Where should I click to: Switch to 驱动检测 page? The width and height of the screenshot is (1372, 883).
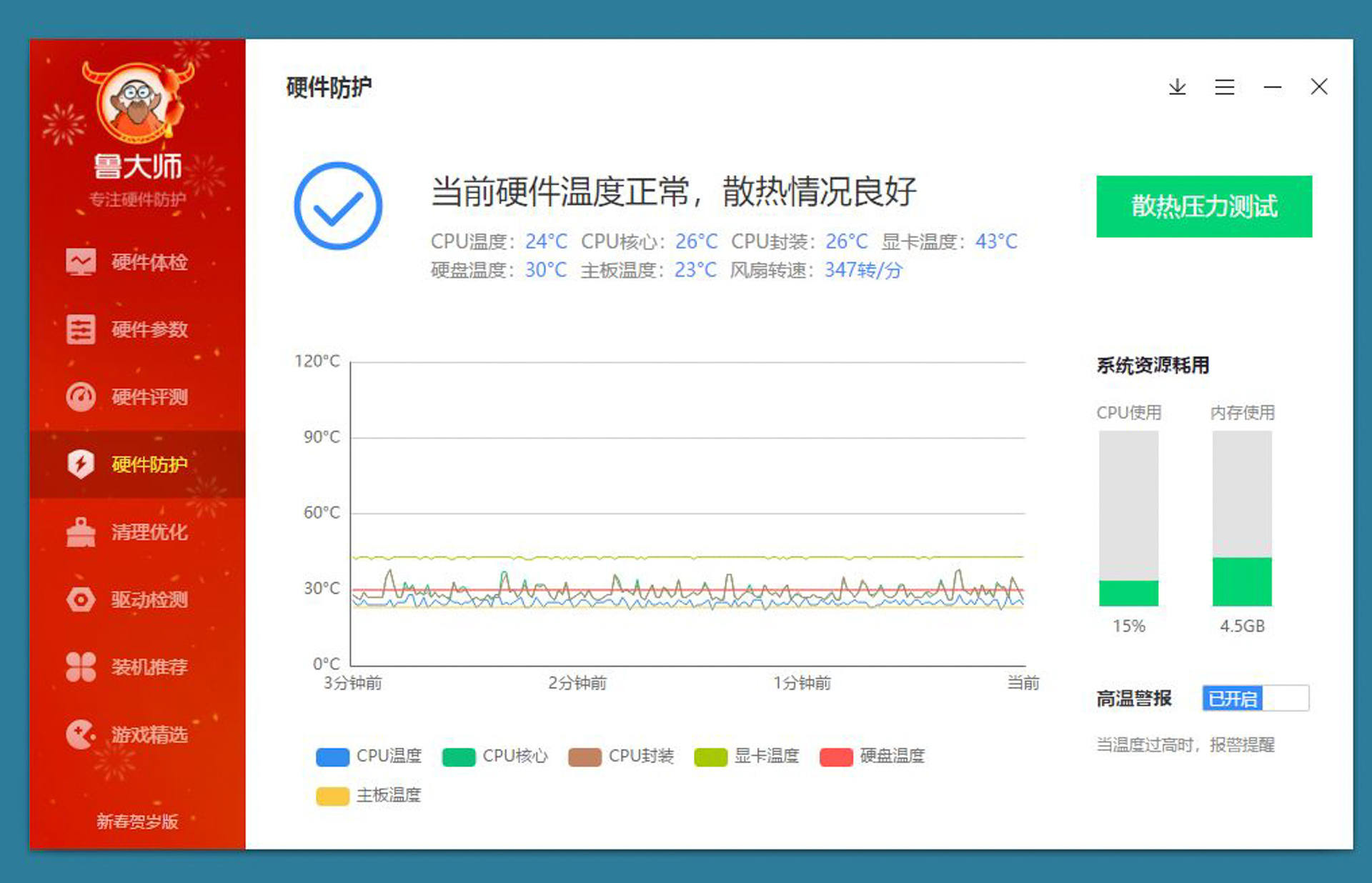click(137, 599)
